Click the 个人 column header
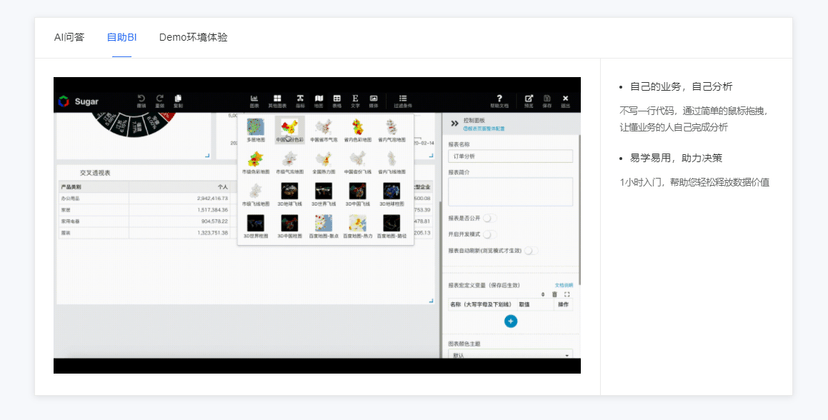The height and width of the screenshot is (420, 828). point(223,187)
